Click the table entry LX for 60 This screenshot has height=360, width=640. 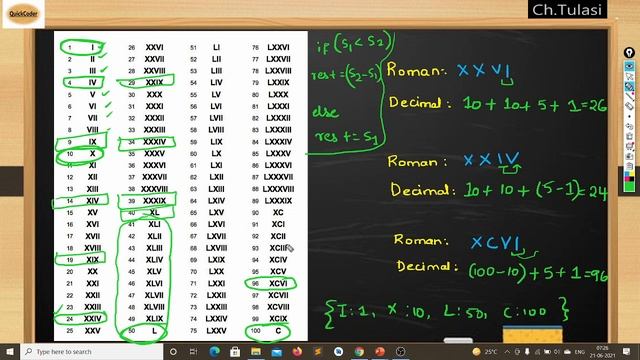point(216,153)
